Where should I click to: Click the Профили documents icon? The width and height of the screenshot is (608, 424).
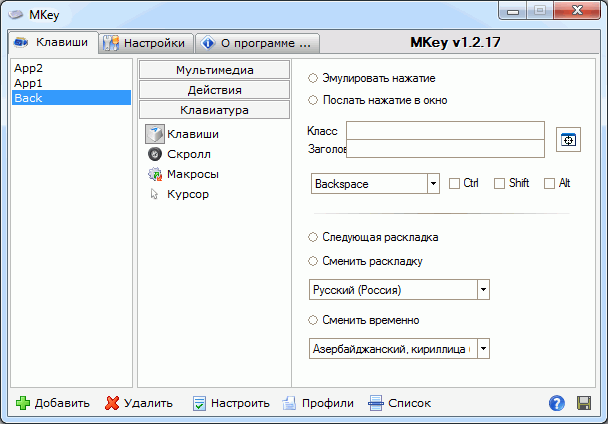pyautogui.click(x=289, y=403)
